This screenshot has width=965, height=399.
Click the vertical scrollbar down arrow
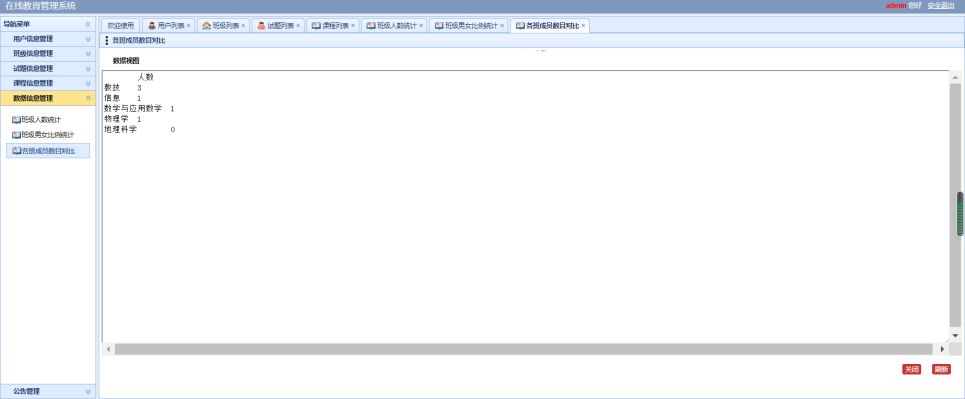click(955, 336)
